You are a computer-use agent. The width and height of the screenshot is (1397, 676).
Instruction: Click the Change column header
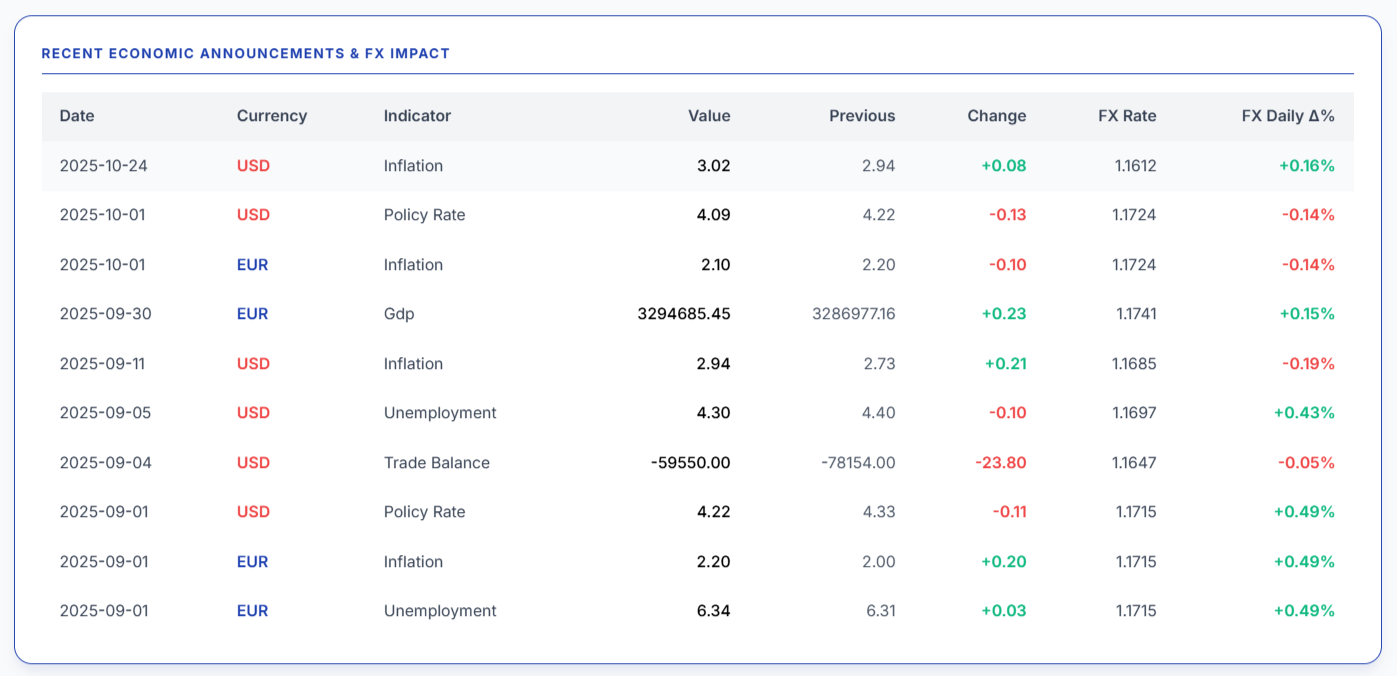(x=996, y=116)
